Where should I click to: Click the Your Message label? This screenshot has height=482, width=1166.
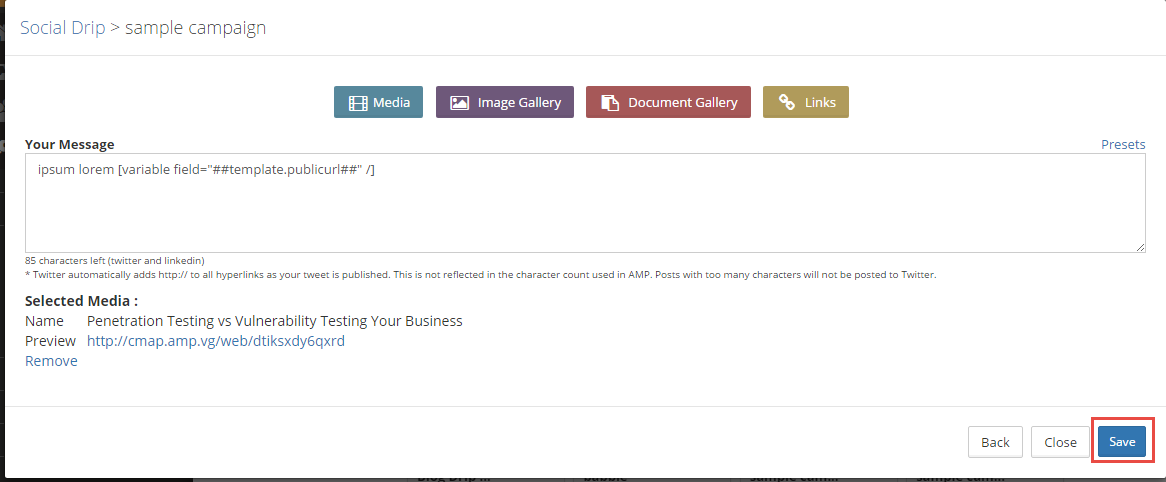(x=70, y=144)
